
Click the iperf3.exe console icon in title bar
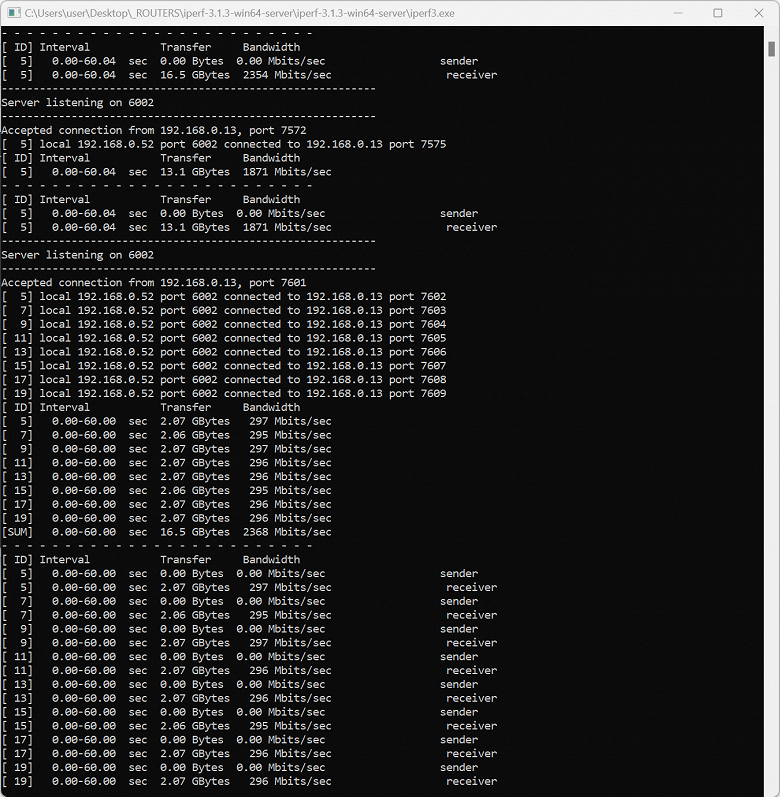pyautogui.click(x=14, y=13)
